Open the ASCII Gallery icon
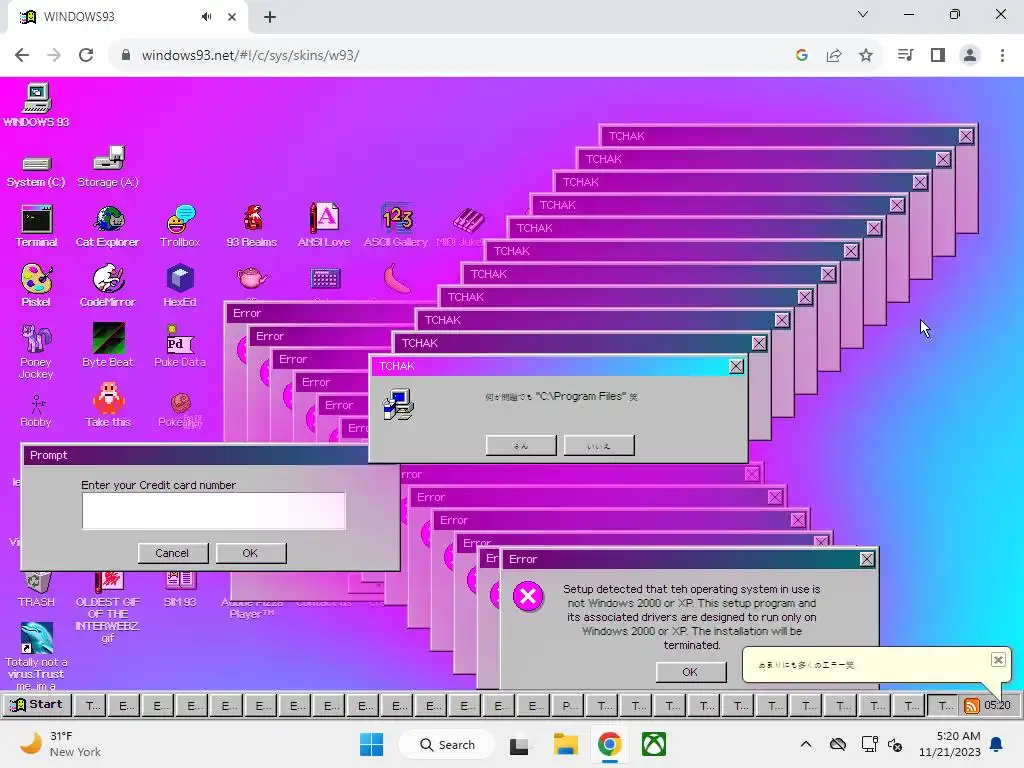This screenshot has width=1024, height=768. 396,226
